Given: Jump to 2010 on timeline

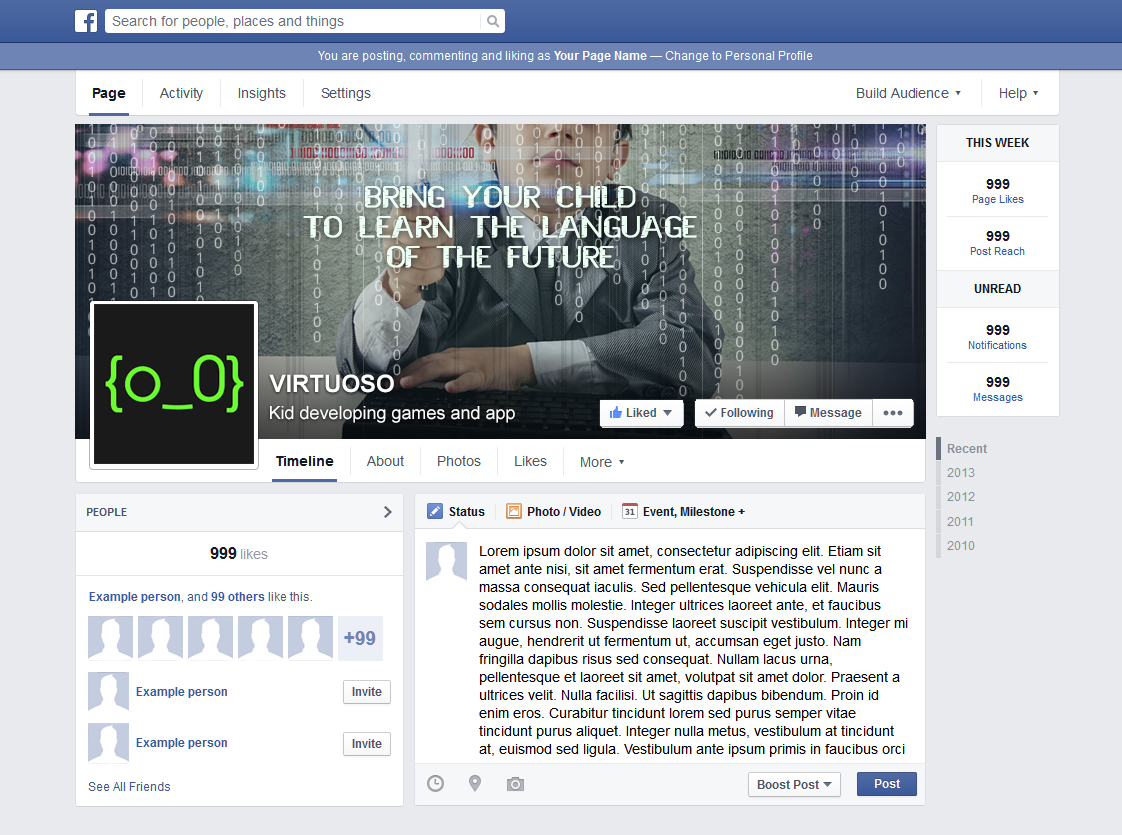Looking at the screenshot, I should coord(960,545).
